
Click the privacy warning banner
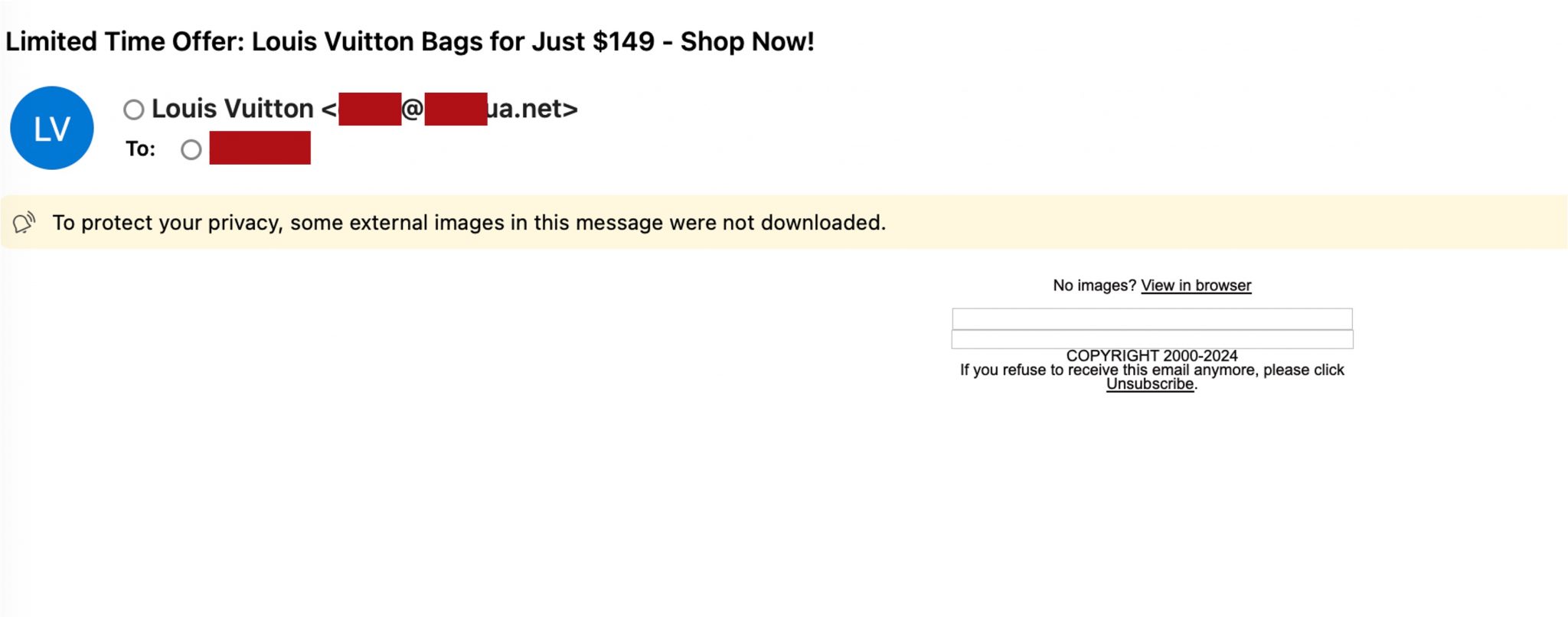(x=468, y=223)
